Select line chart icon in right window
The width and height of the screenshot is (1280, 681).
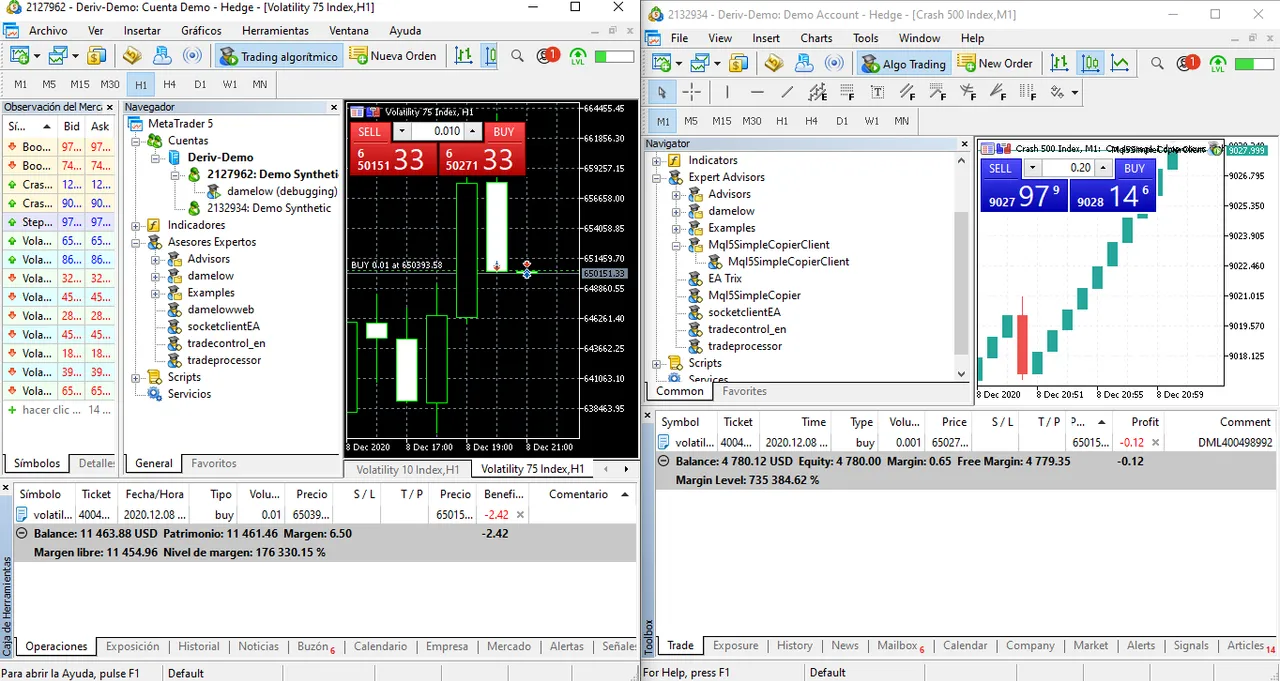[x=1119, y=63]
